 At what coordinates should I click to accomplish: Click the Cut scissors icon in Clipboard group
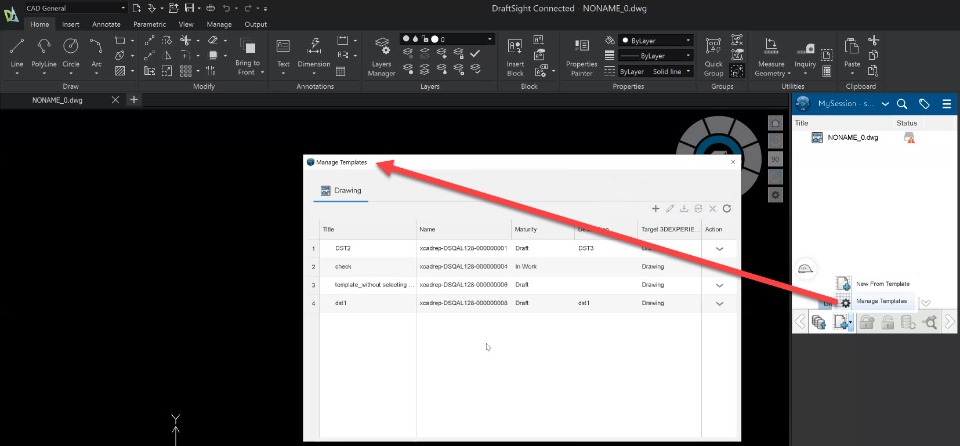tap(874, 40)
